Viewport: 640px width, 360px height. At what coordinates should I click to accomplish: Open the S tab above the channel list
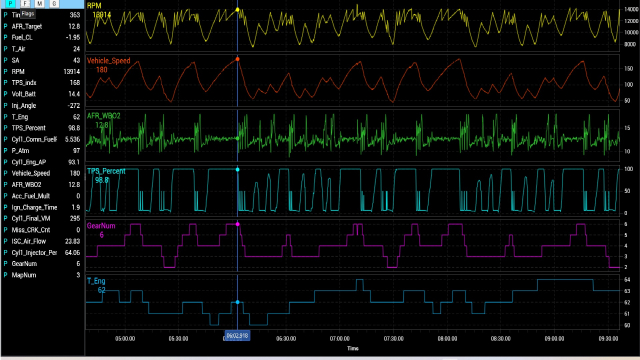coord(54,4)
